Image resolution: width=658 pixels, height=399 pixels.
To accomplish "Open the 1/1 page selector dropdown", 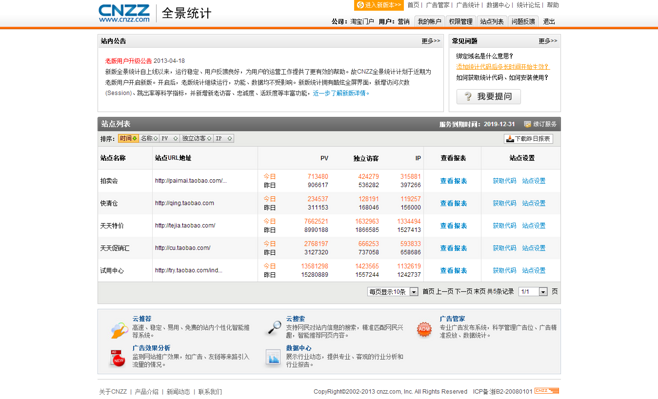I will (533, 292).
